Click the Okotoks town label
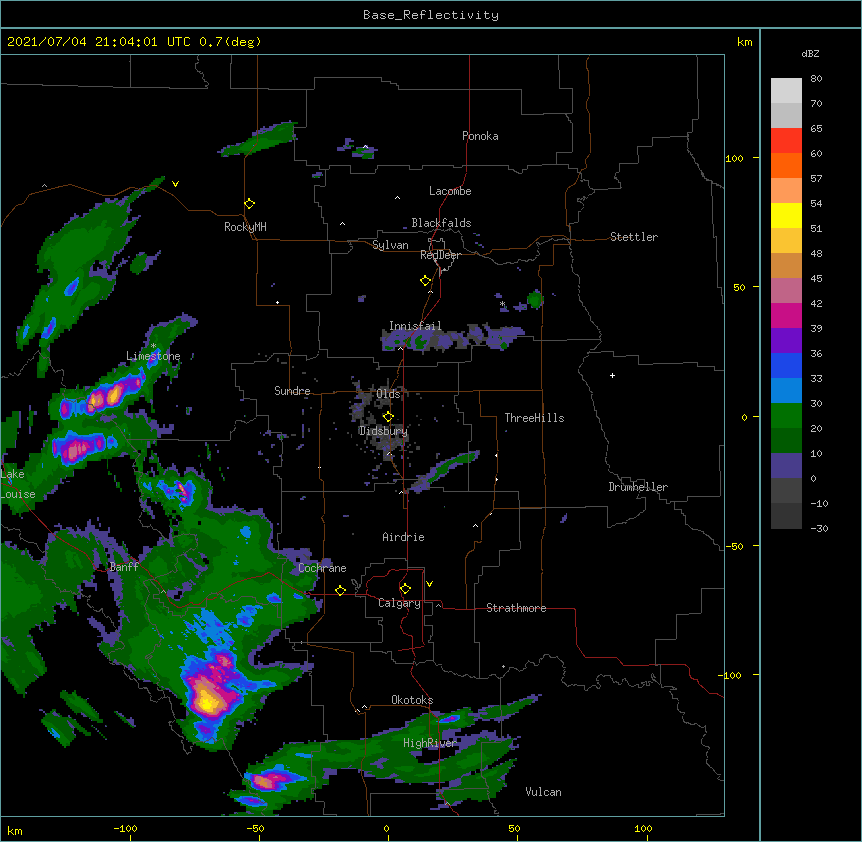 412,700
